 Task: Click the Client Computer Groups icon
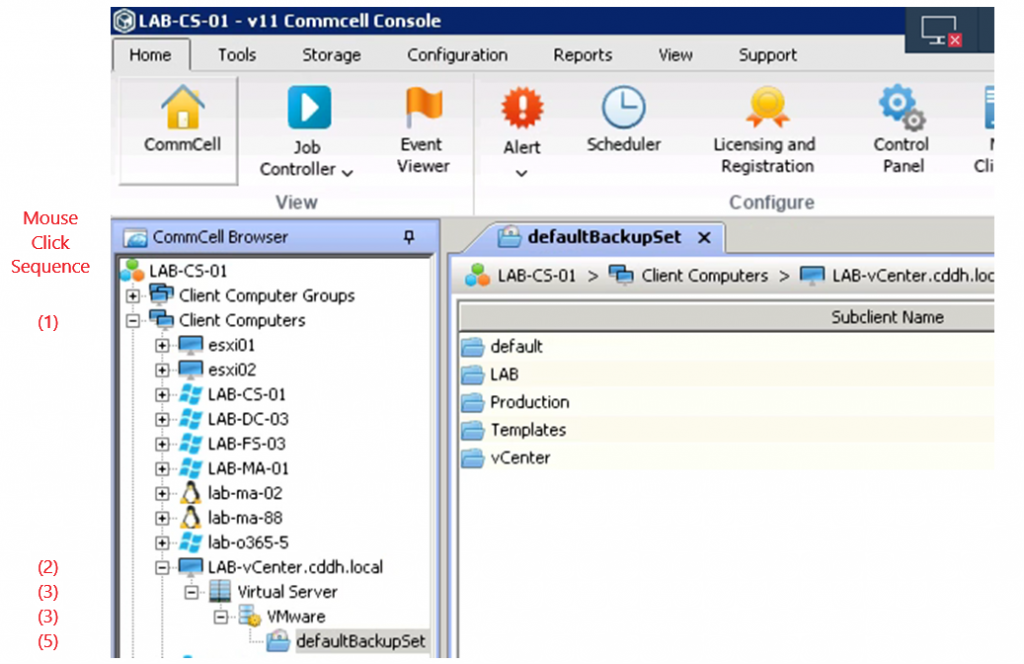[161, 295]
